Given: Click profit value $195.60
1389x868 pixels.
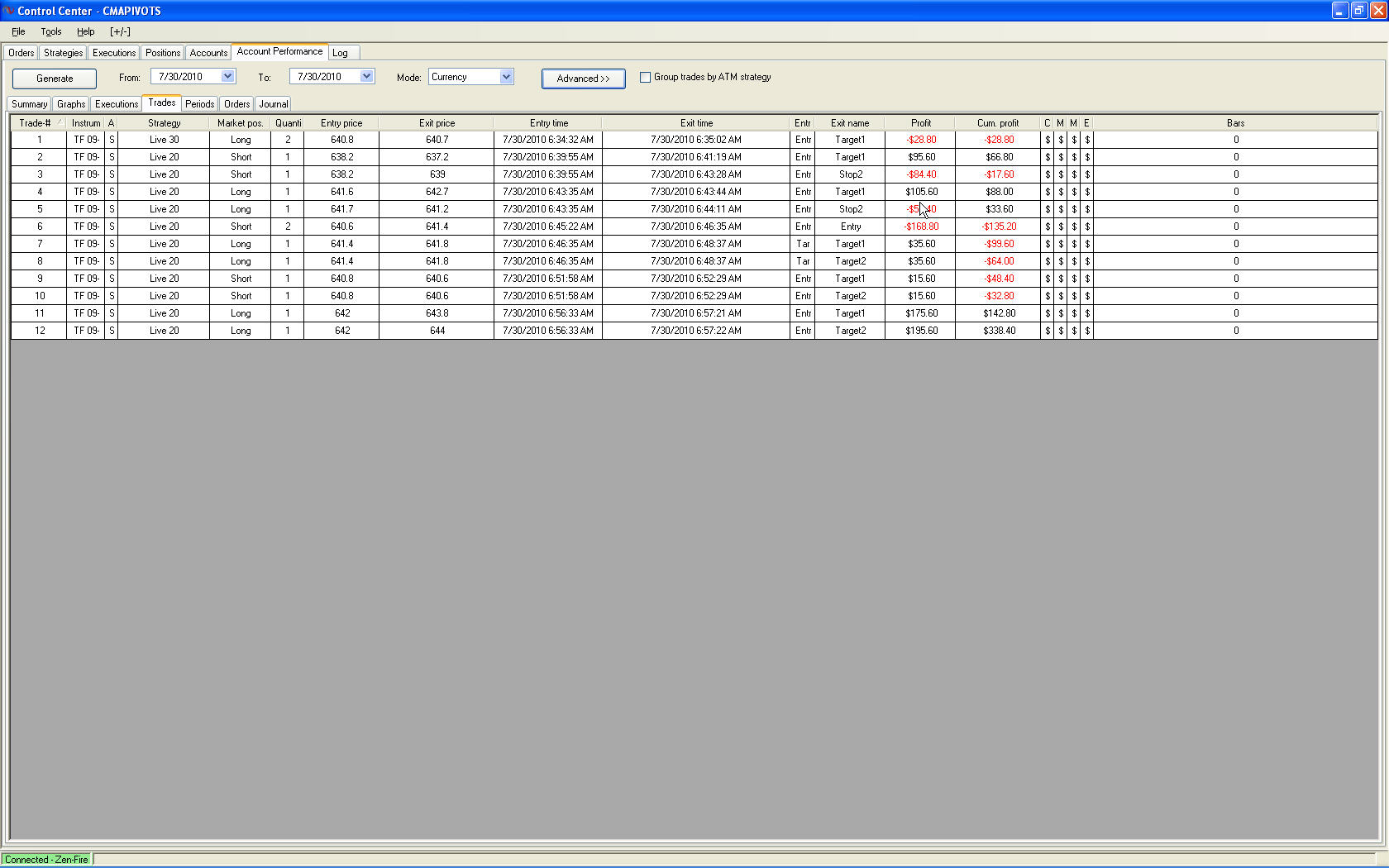Looking at the screenshot, I should 921,331.
